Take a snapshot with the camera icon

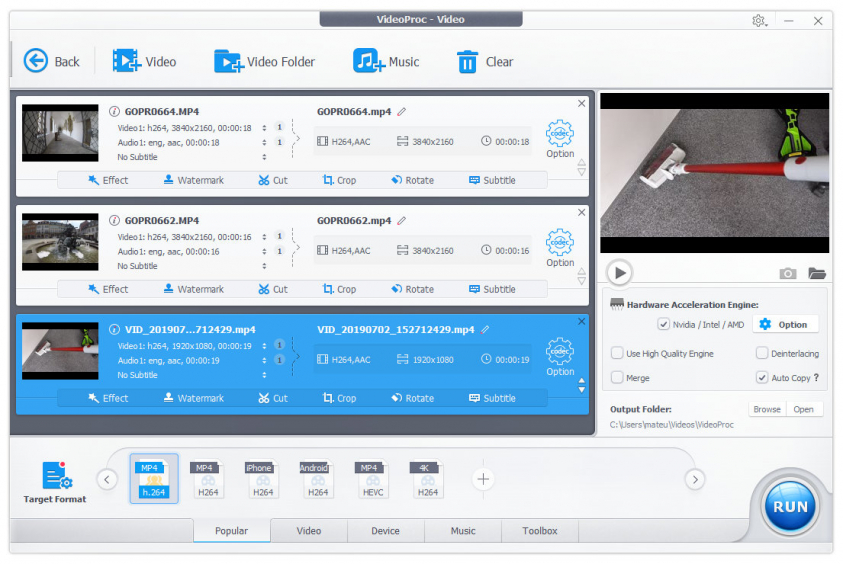[x=788, y=273]
